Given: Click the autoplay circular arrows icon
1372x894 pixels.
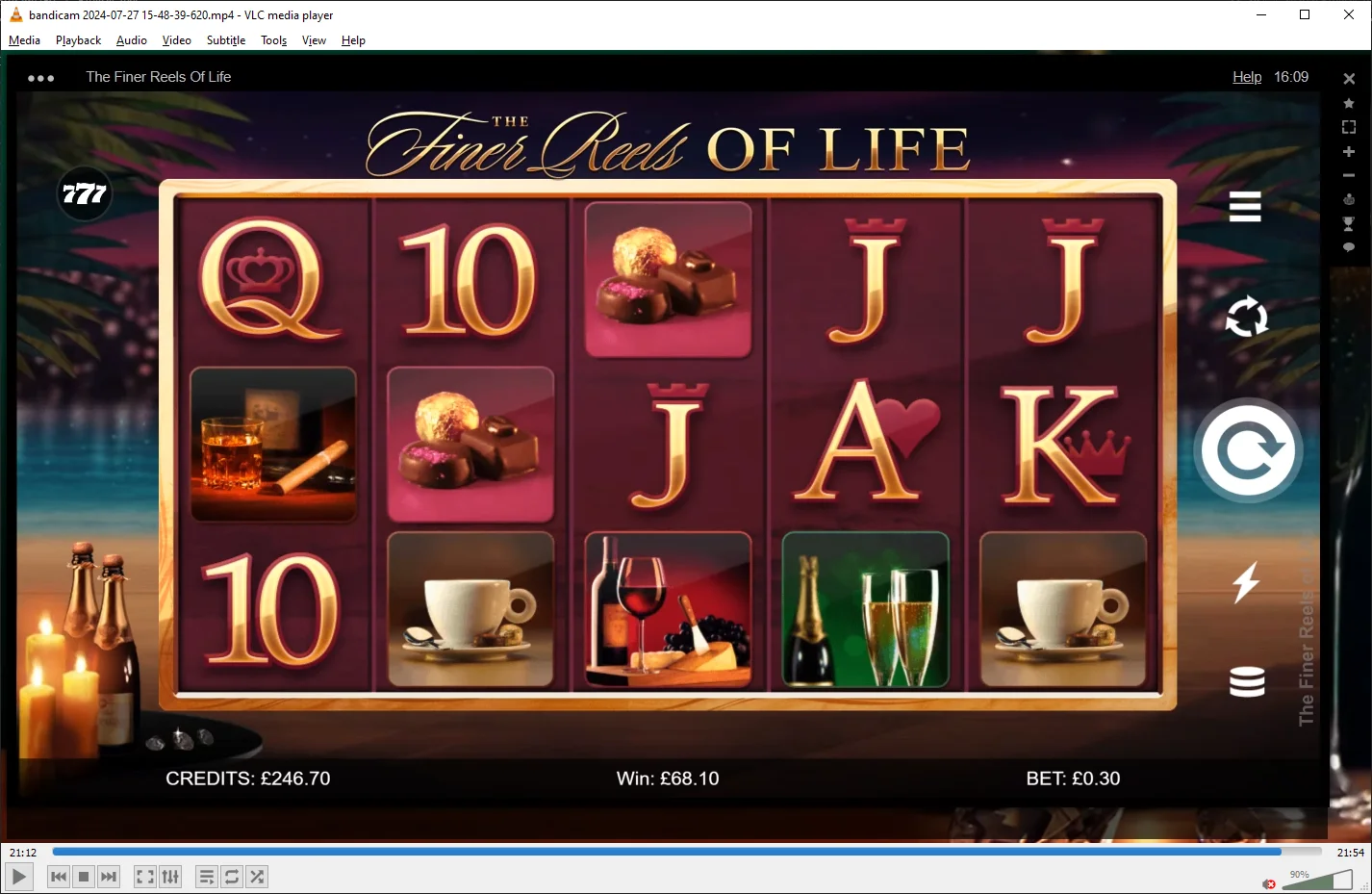Looking at the screenshot, I should [1247, 317].
